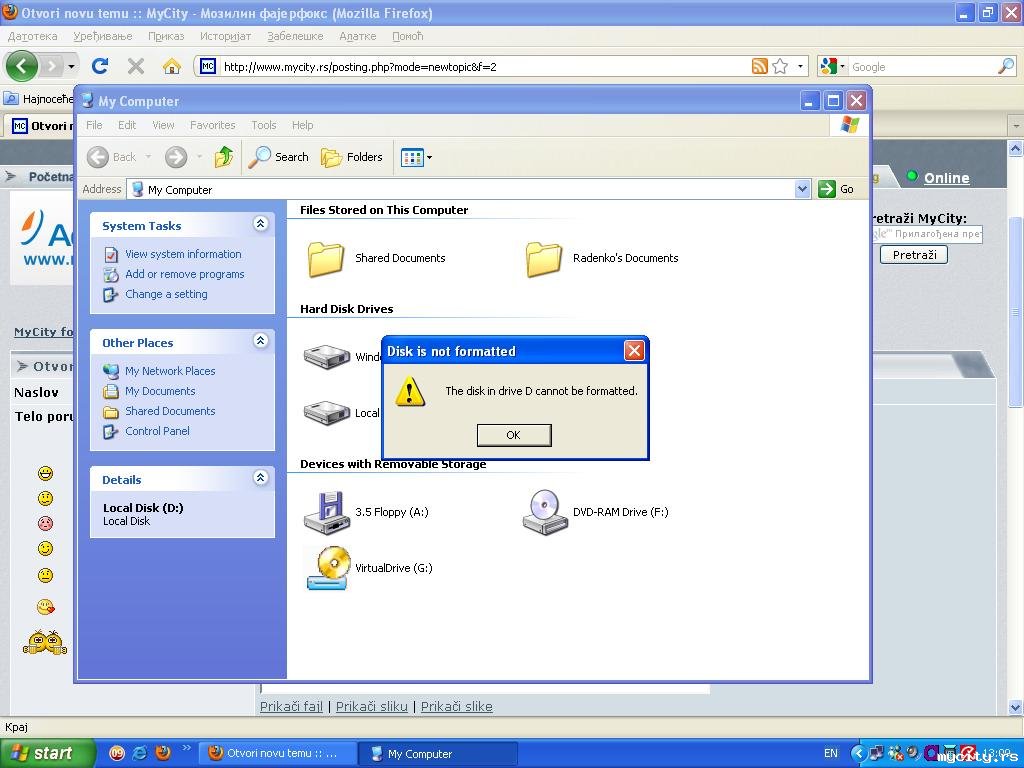Open the File menu in My Computer
1024x768 pixels.
click(x=94, y=125)
